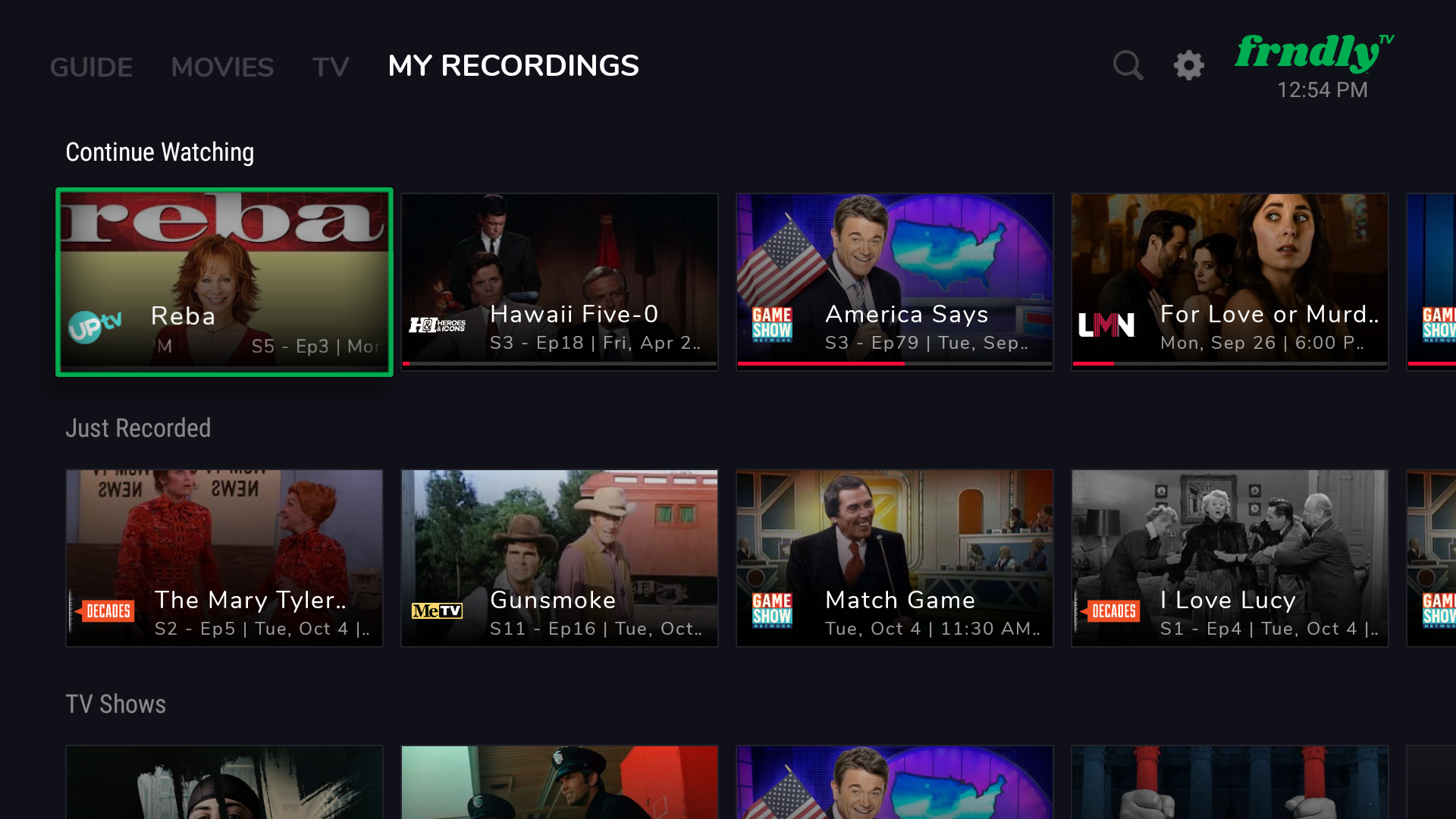Click the MeTV logo on Gunsmoke
Viewport: 1456px width, 819px height.
[438, 610]
